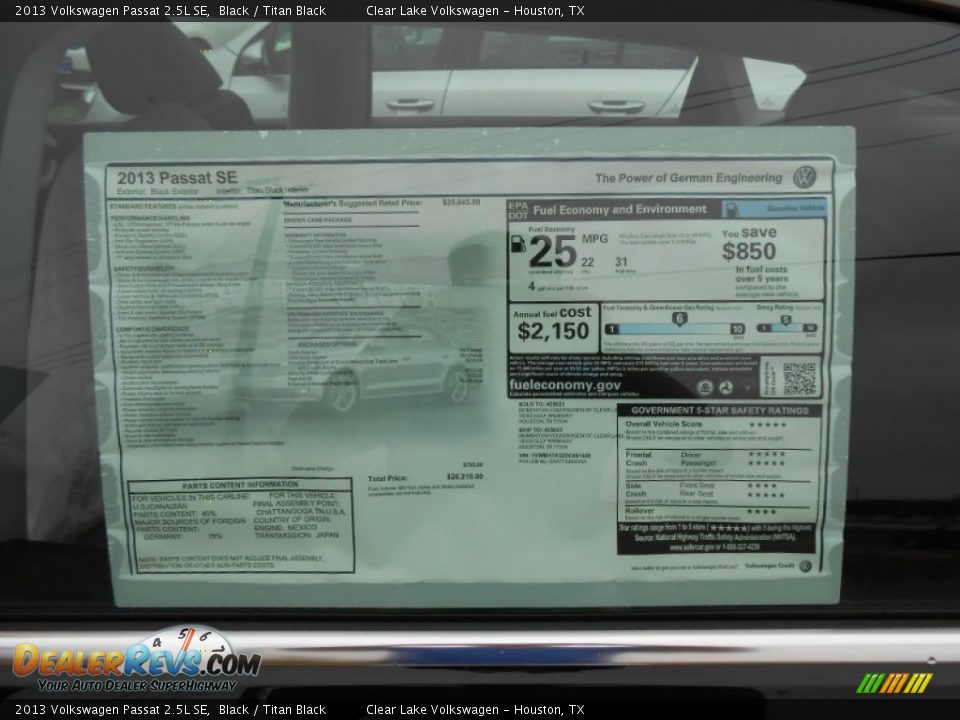Click the small Volkswagen Credit logo
Image resolution: width=960 pixels, height=720 pixels.
pos(805,566)
